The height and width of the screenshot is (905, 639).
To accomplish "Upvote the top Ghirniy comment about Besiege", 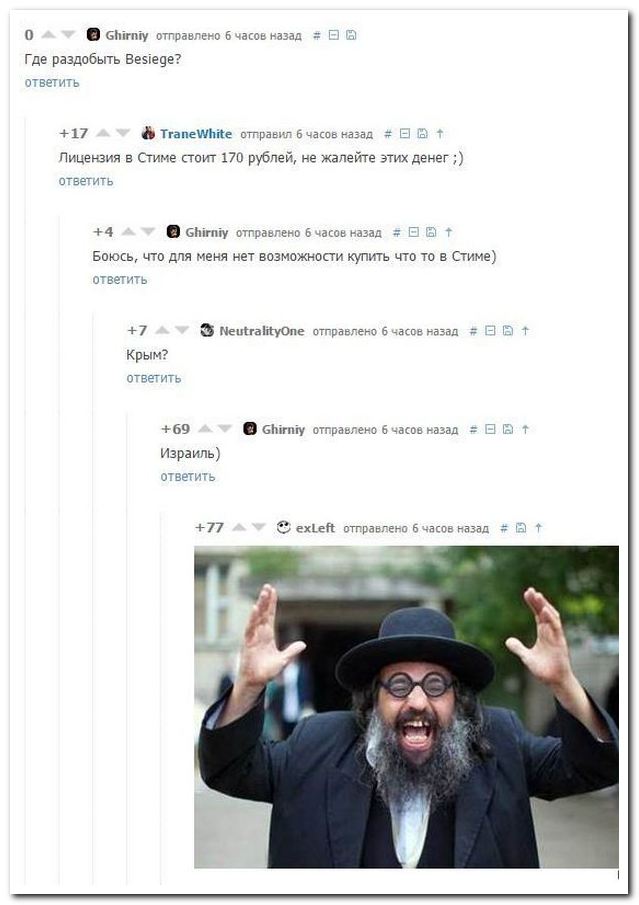I will coord(49,35).
